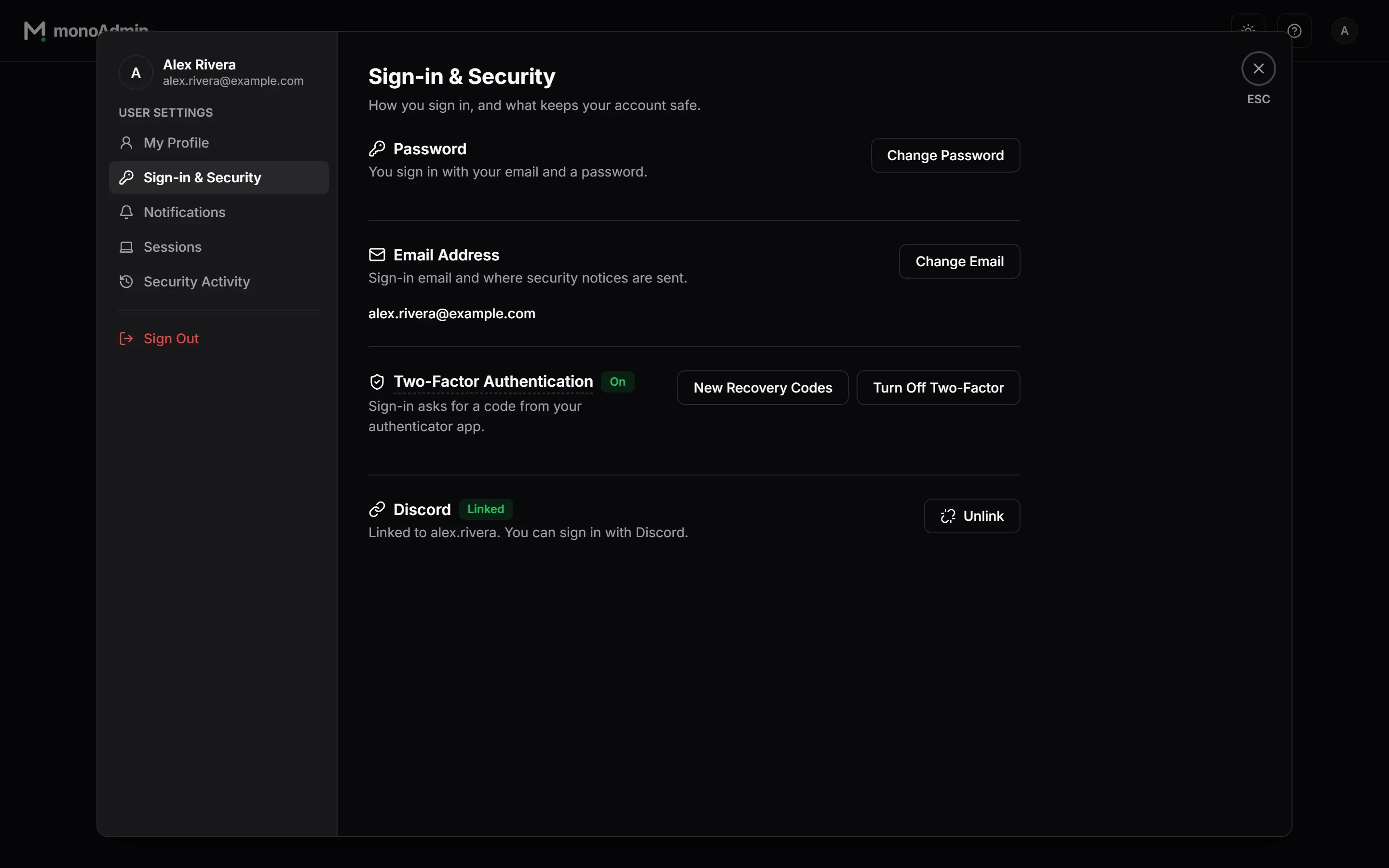Open the account avatar in the top-right corner

1344,30
